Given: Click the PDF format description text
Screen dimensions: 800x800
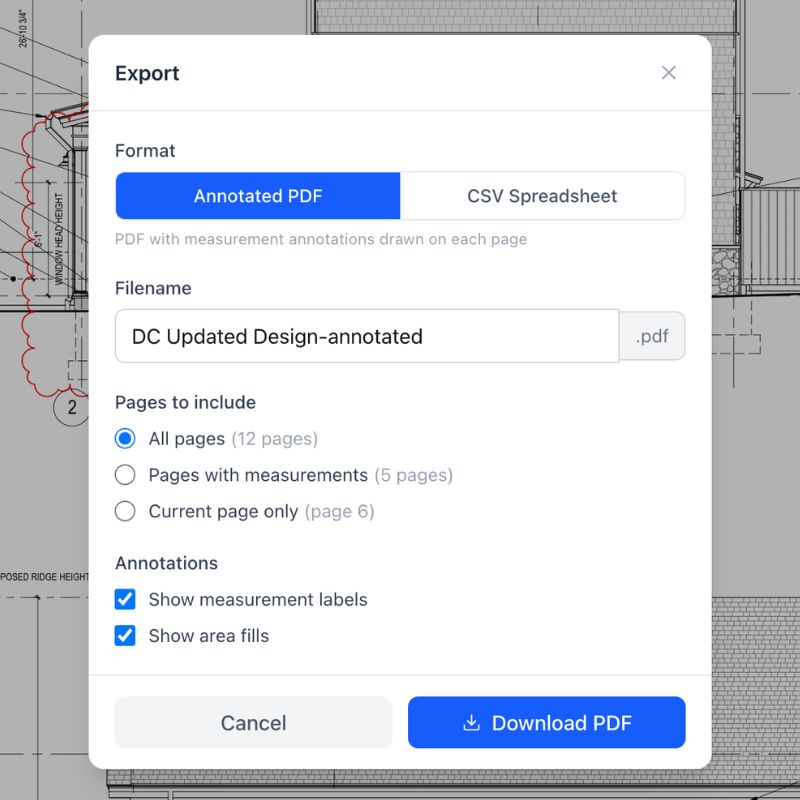Looking at the screenshot, I should click(x=320, y=239).
